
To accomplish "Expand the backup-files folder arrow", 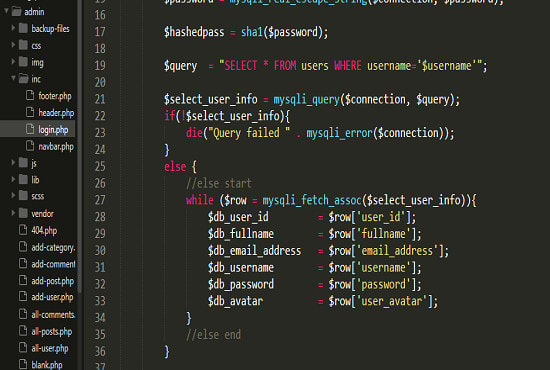I will pyautogui.click(x=13, y=28).
